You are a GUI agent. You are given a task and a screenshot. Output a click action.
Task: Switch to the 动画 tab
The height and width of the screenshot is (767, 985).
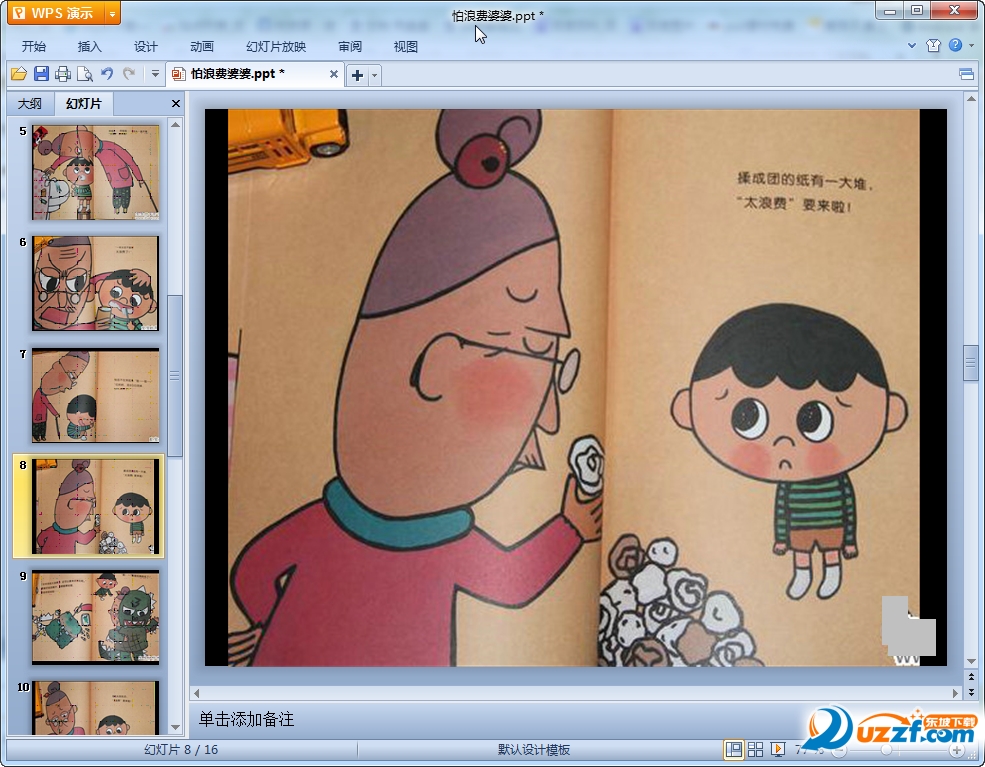pos(202,46)
